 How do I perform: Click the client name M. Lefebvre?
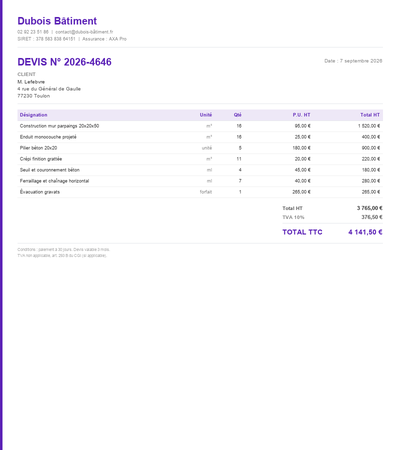coord(31,82)
